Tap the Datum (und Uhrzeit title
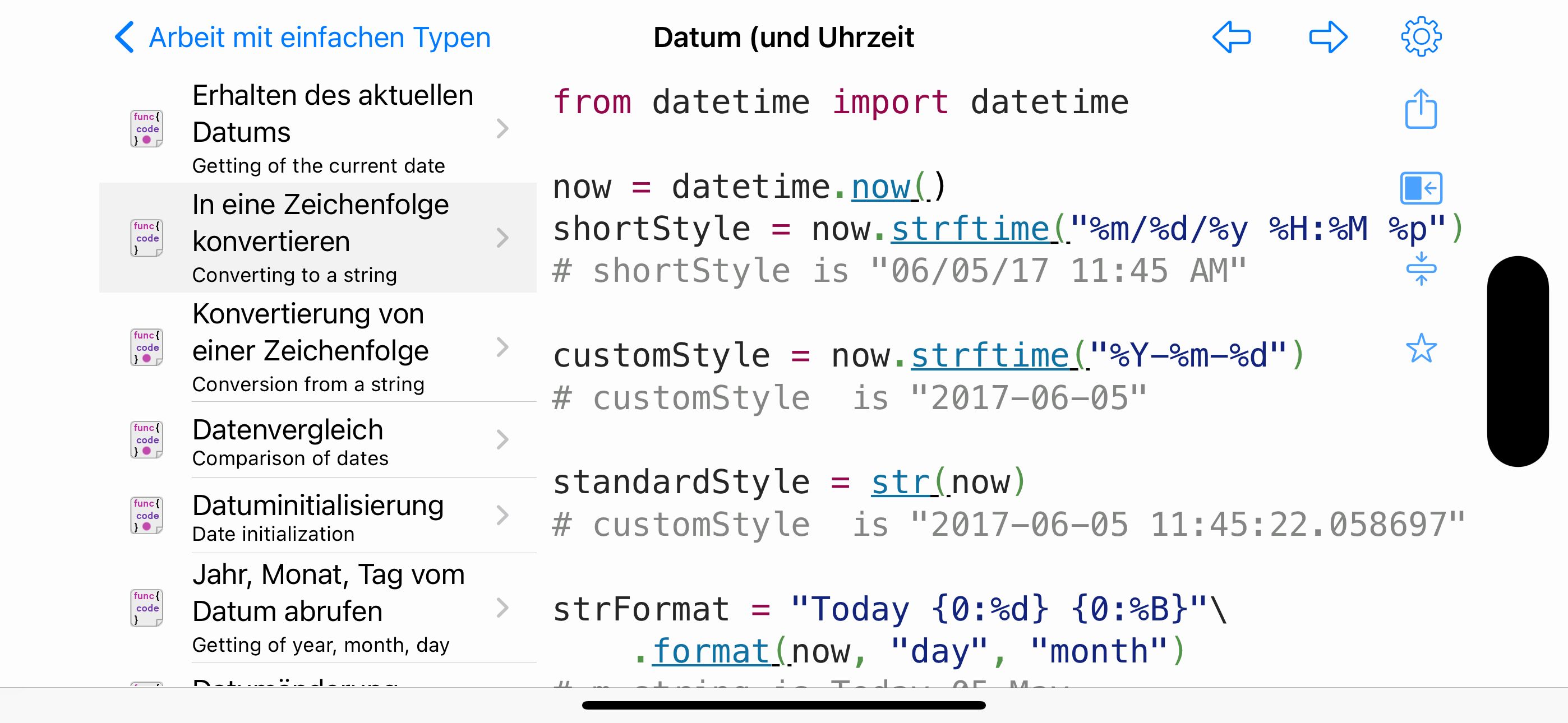 pos(783,38)
